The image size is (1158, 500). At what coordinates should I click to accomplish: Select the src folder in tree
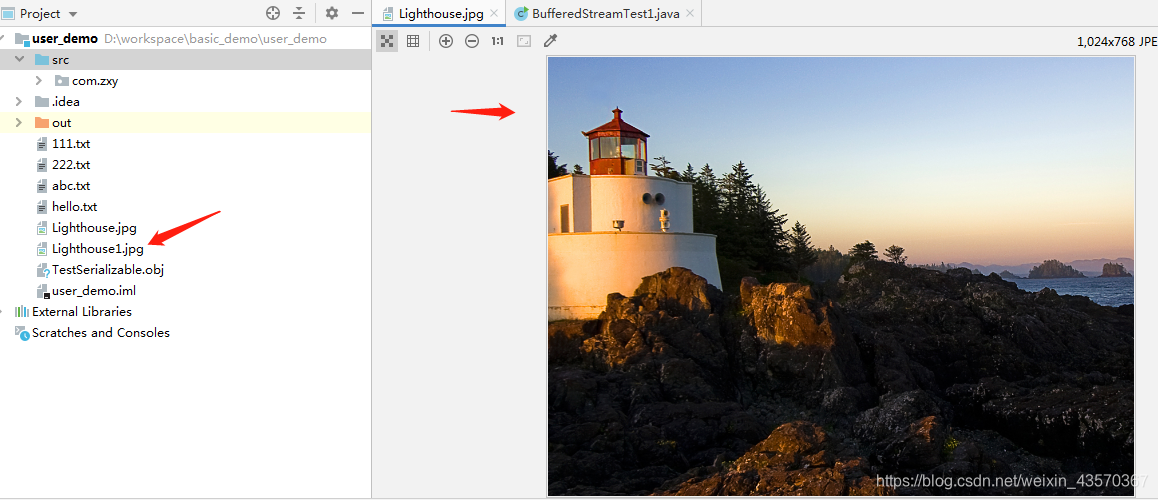click(185, 60)
